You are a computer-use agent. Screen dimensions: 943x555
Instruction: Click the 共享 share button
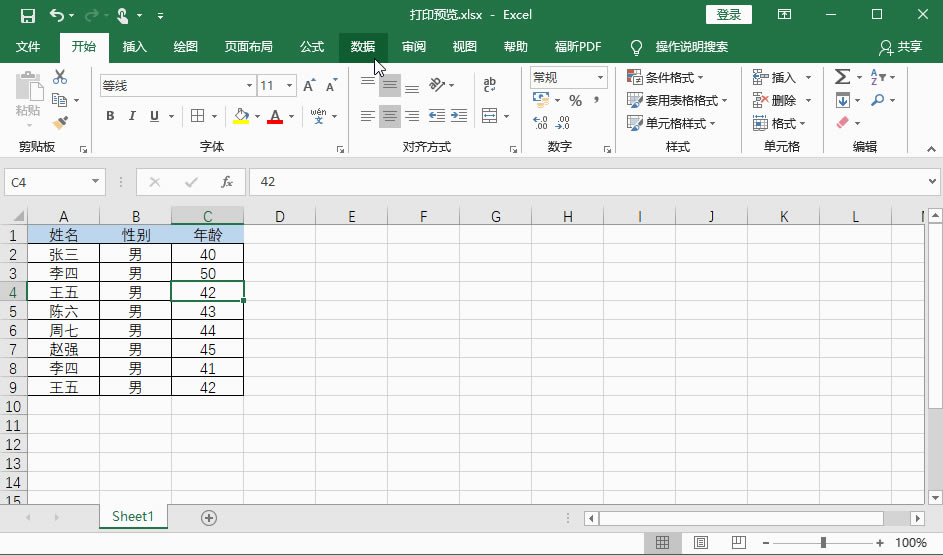(x=900, y=47)
